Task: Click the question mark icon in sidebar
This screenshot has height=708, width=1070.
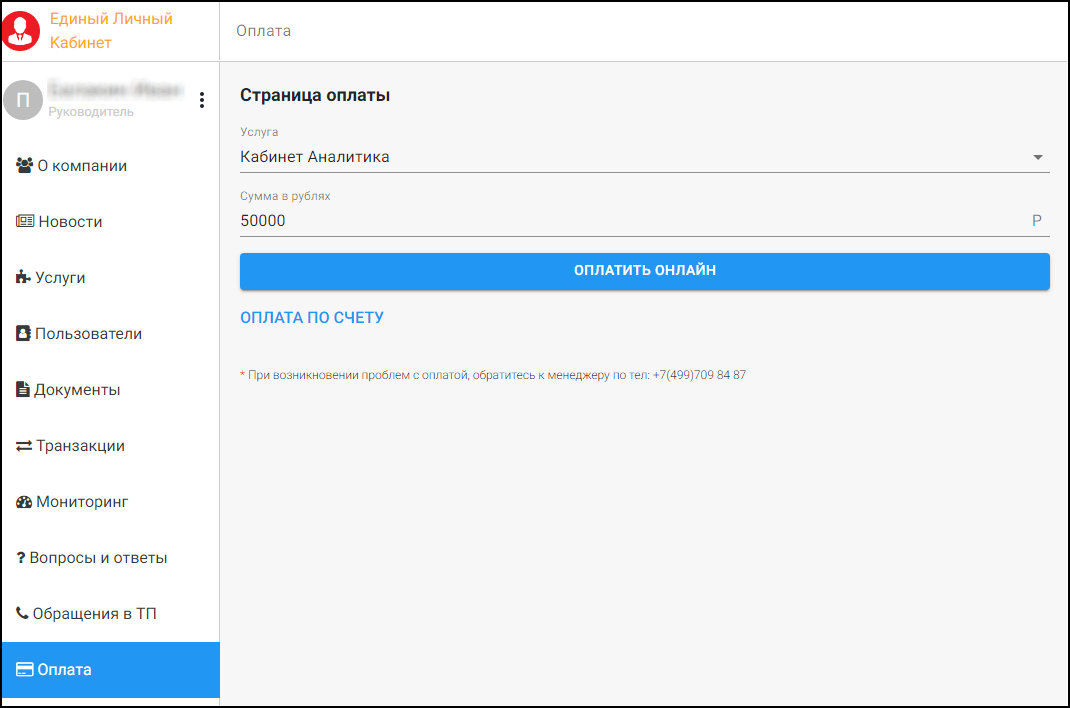Action: pyautogui.click(x=21, y=558)
